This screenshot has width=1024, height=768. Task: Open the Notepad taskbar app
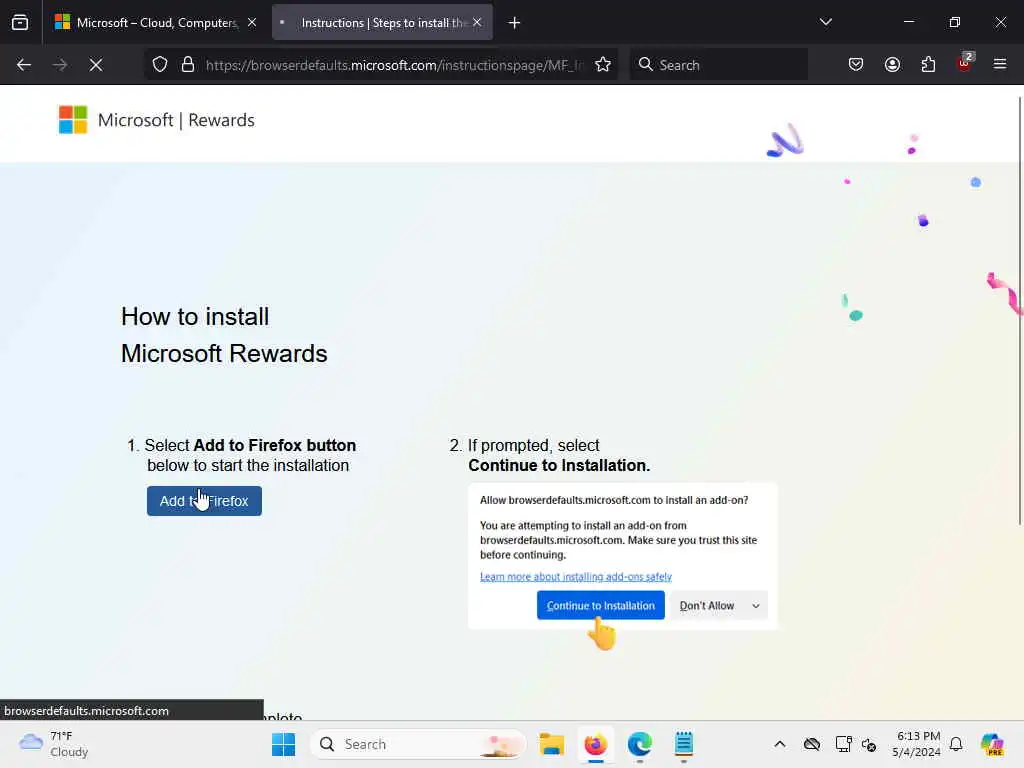684,744
